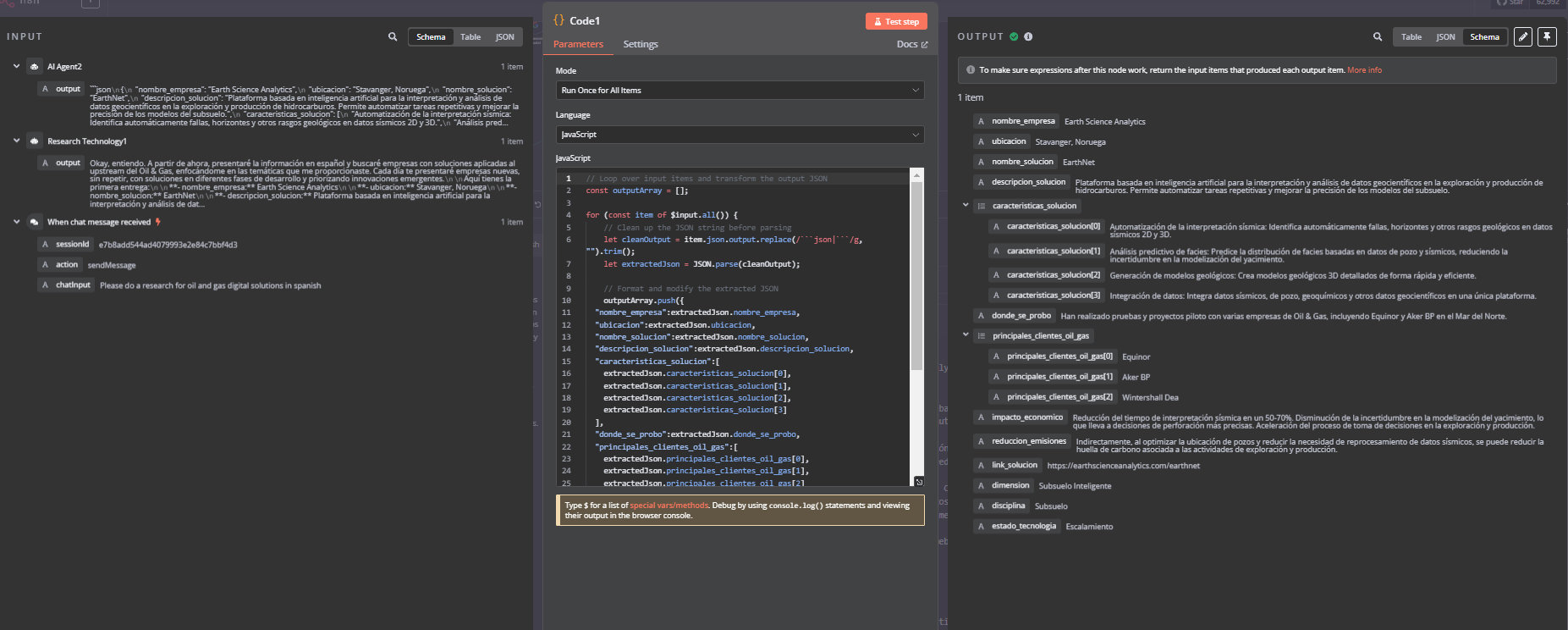Click the pencil edit output icon

[1523, 36]
